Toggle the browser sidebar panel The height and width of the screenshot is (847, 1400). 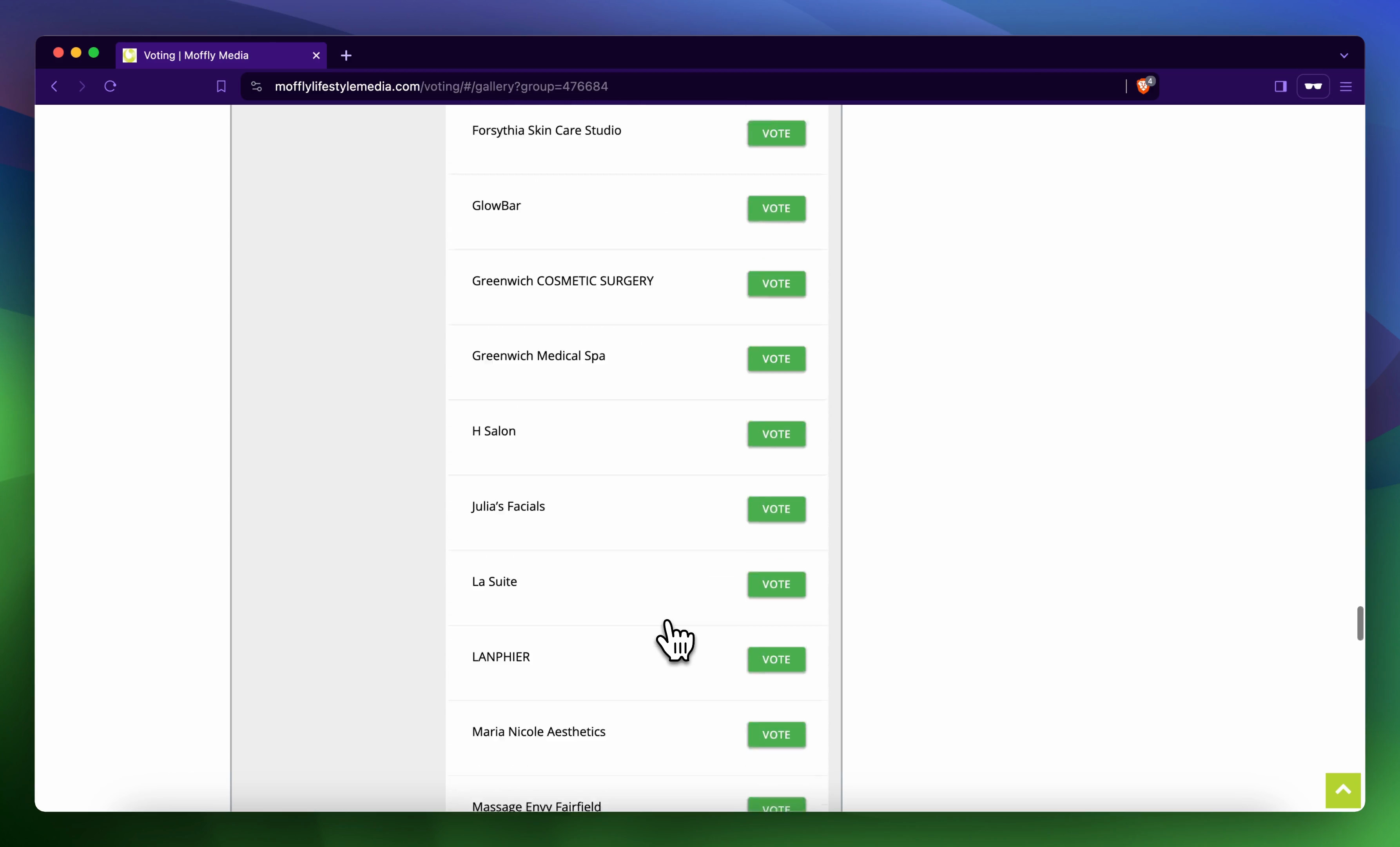coord(1280,86)
